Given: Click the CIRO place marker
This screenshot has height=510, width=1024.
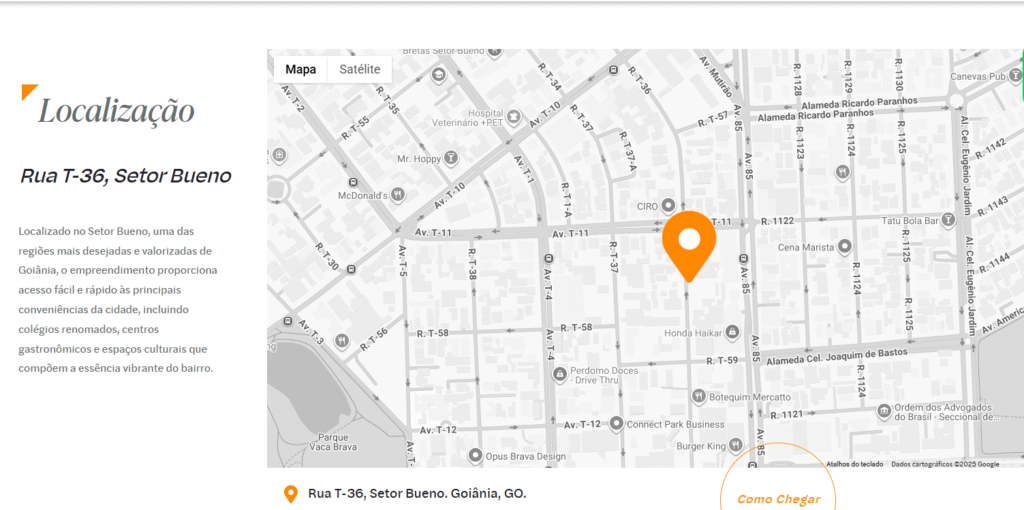Looking at the screenshot, I should pos(667,206).
